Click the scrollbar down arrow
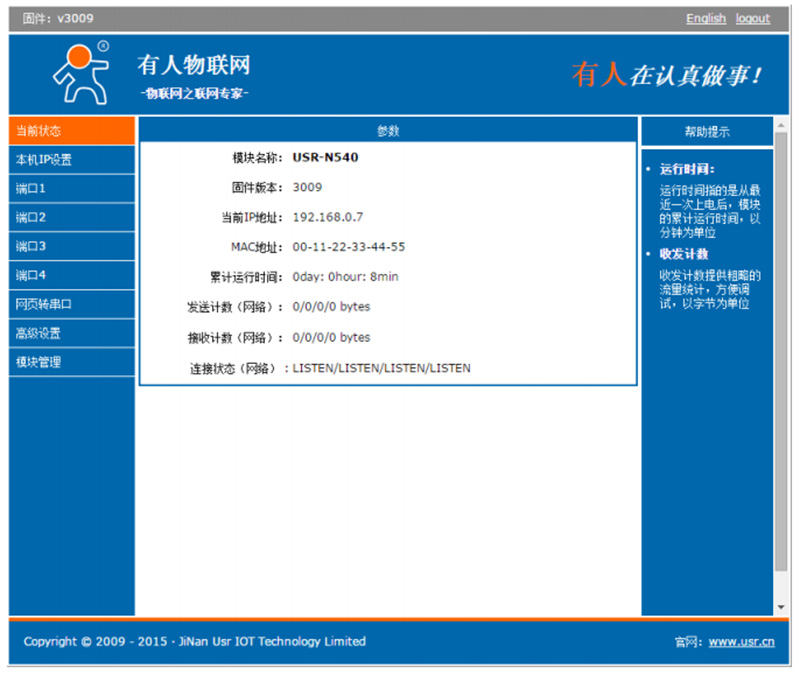Screen dimensions: 800x674 (781, 607)
